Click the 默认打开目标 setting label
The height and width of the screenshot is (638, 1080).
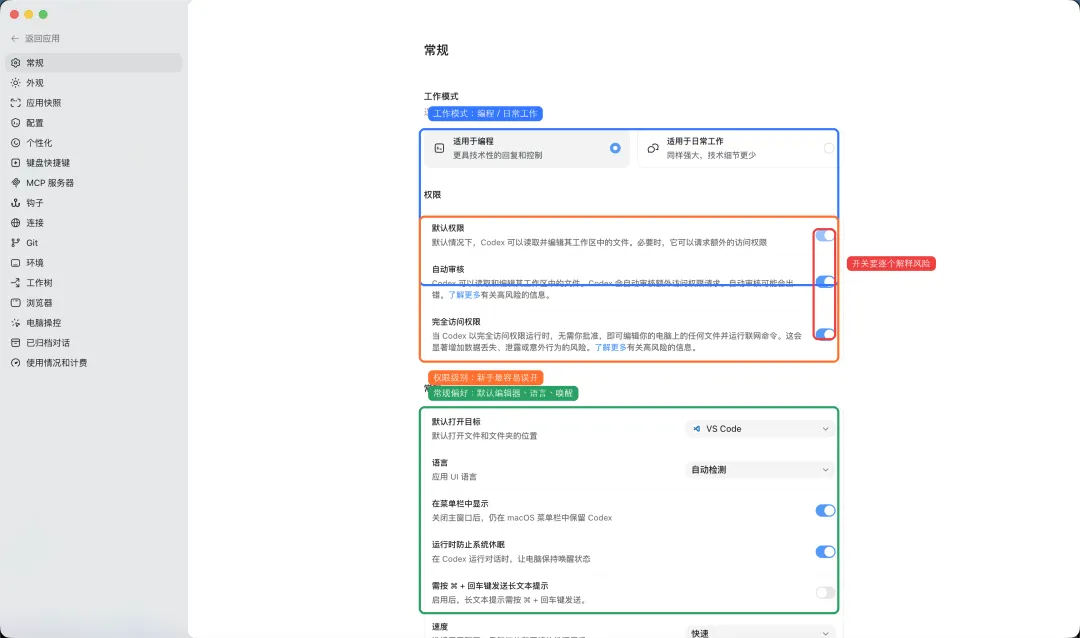point(456,422)
